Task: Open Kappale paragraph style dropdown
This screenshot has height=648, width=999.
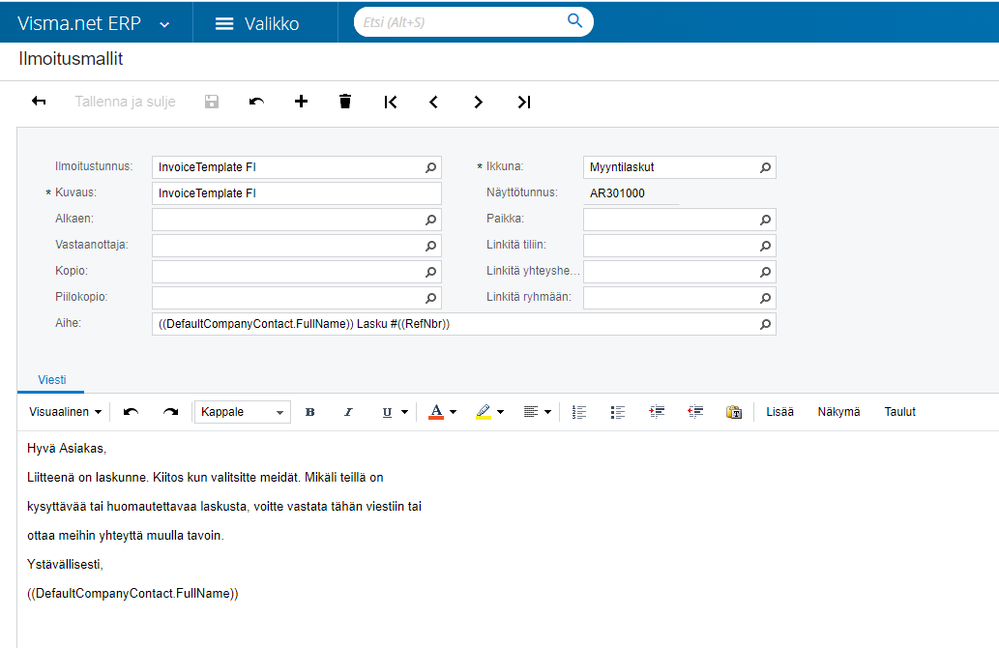Action: [x=242, y=412]
